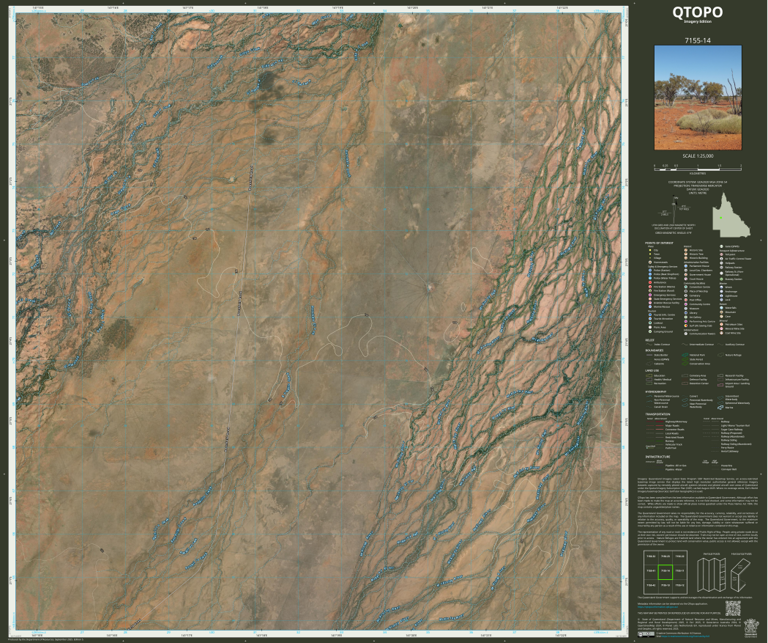Click the TRANSPORTATION legend heading

[658, 414]
